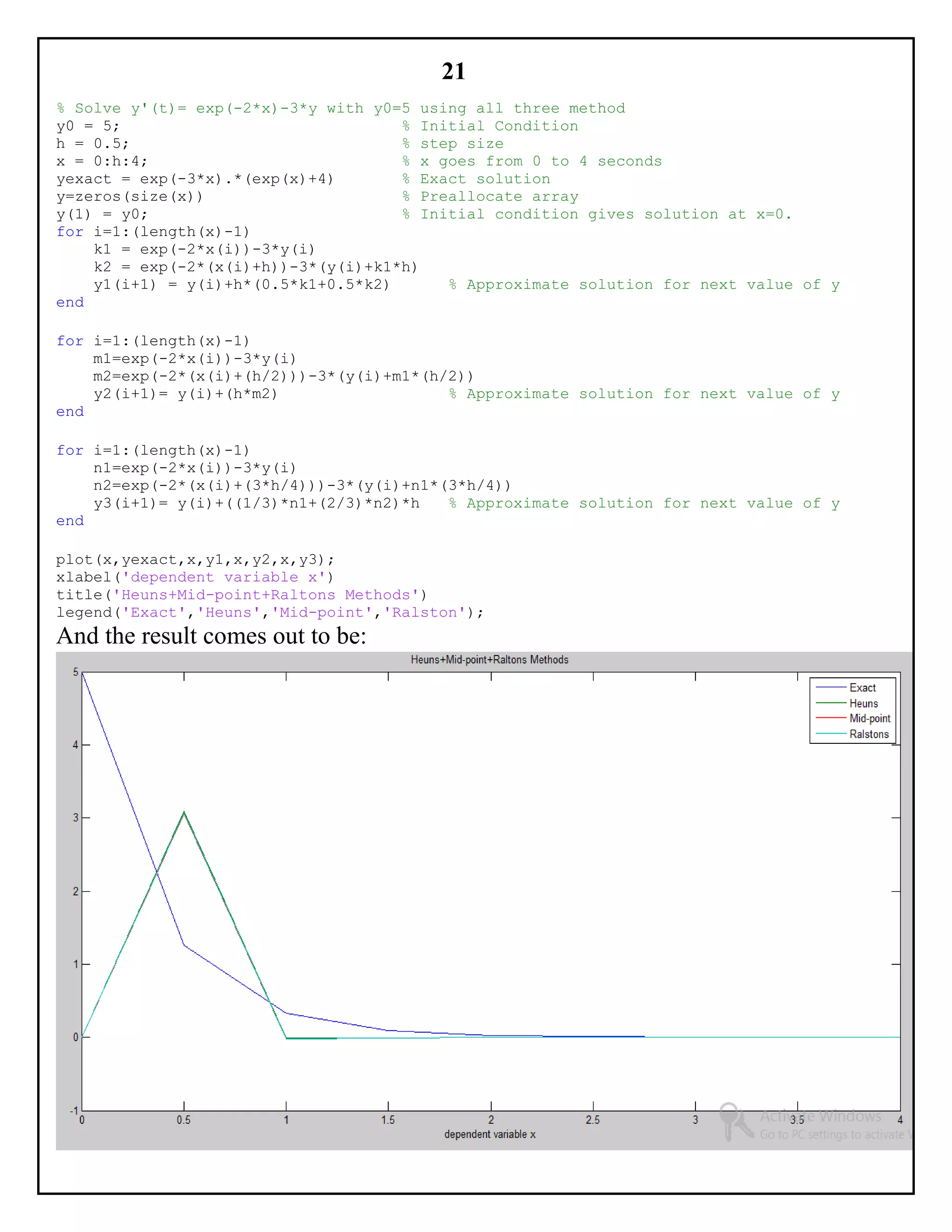The image size is (952, 1232).
Task: Click the first comment line '% Solve y'(t)='
Action: pos(341,108)
